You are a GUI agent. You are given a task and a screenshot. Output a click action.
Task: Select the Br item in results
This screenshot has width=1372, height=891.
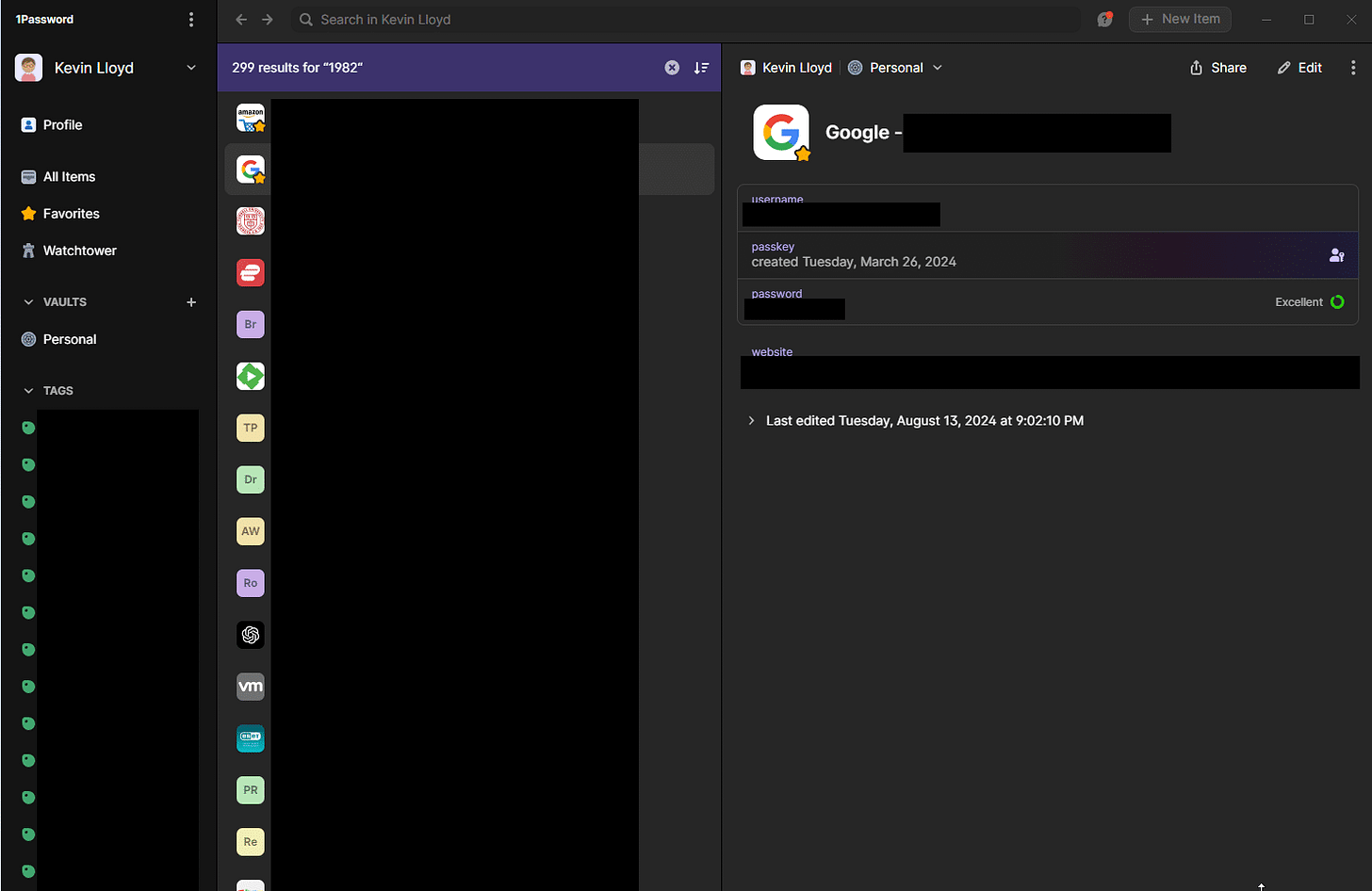click(x=251, y=325)
